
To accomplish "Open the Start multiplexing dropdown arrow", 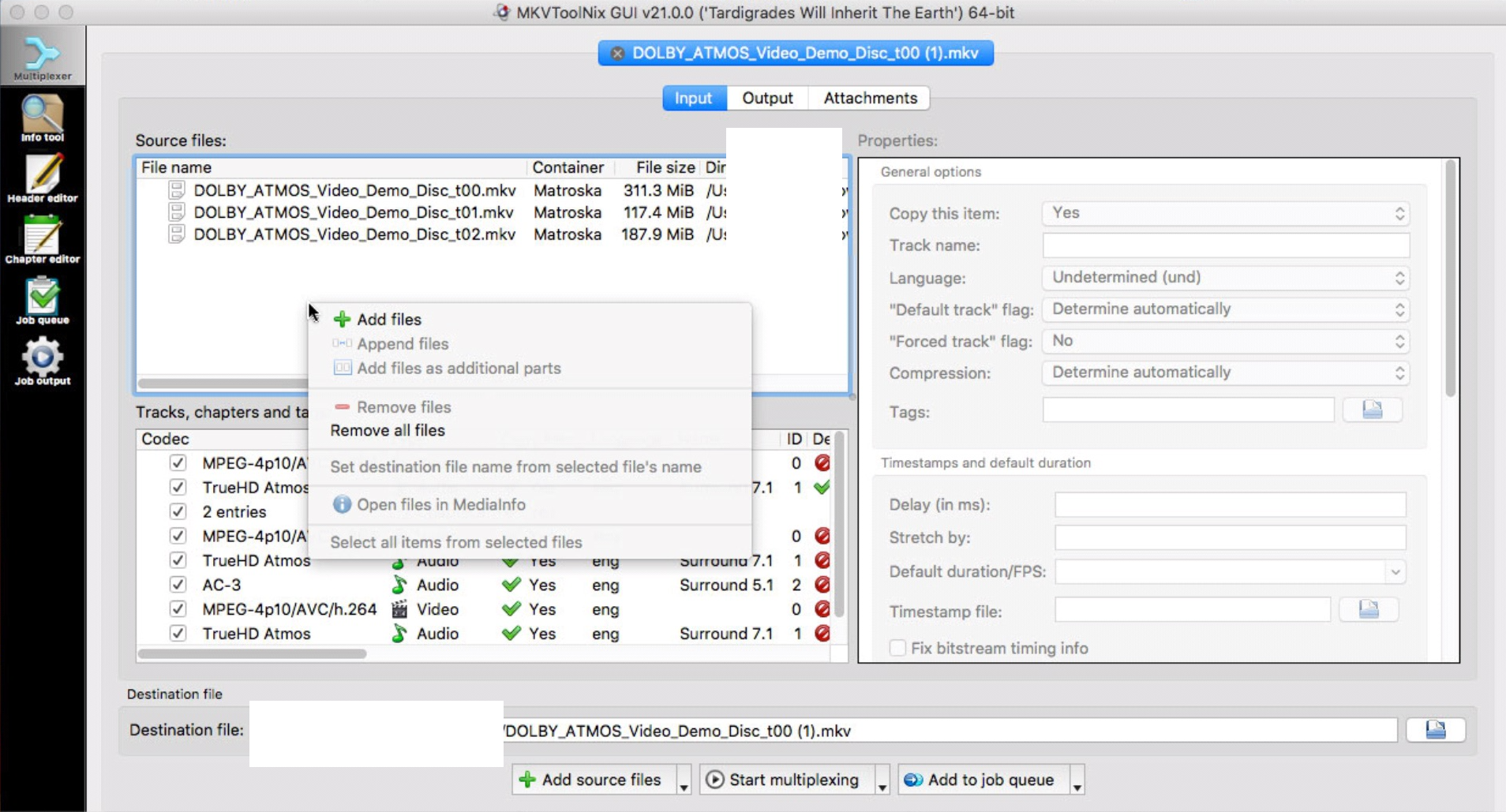I will [x=882, y=780].
